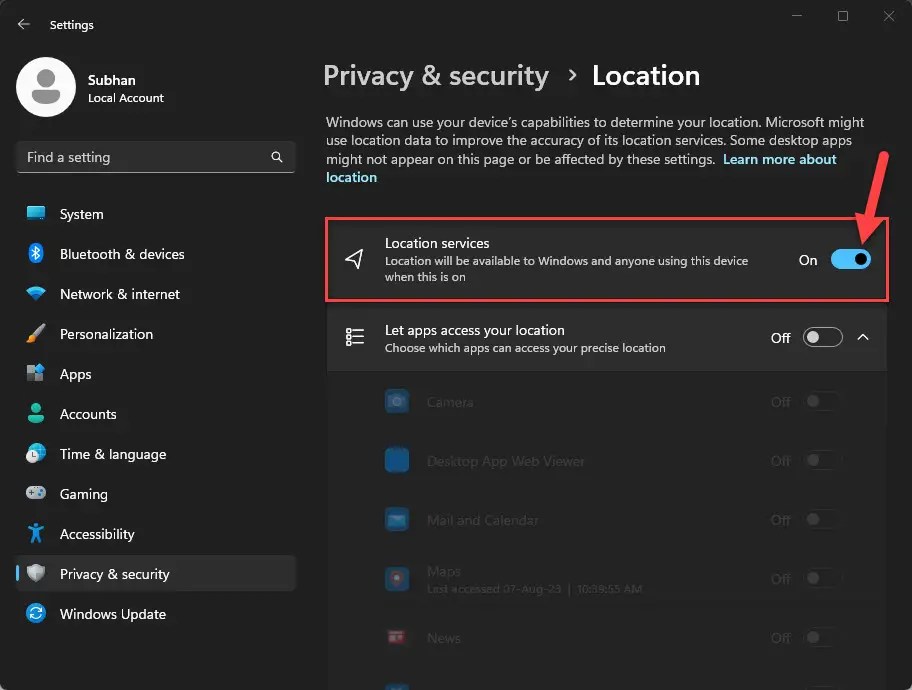Open the Learn more about location link
The image size is (912, 690).
coord(779,159)
